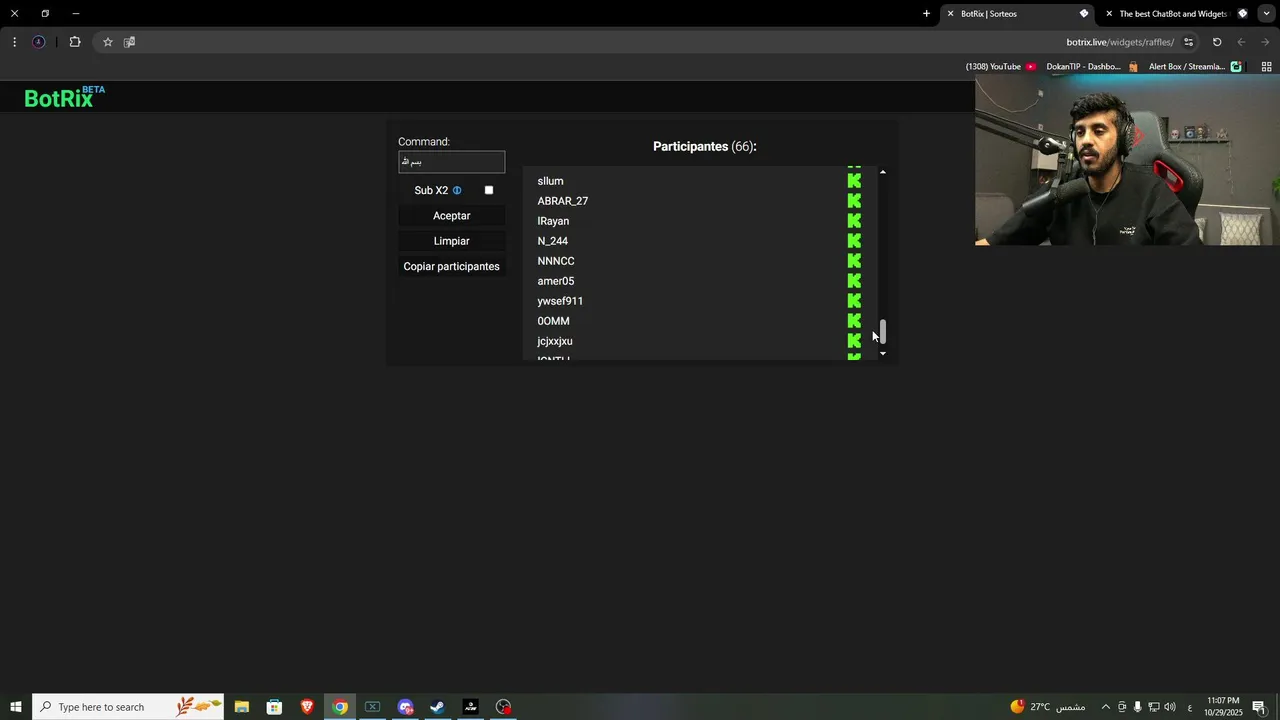Select participant ABRAR_27
The image size is (1280, 720).
tap(562, 201)
